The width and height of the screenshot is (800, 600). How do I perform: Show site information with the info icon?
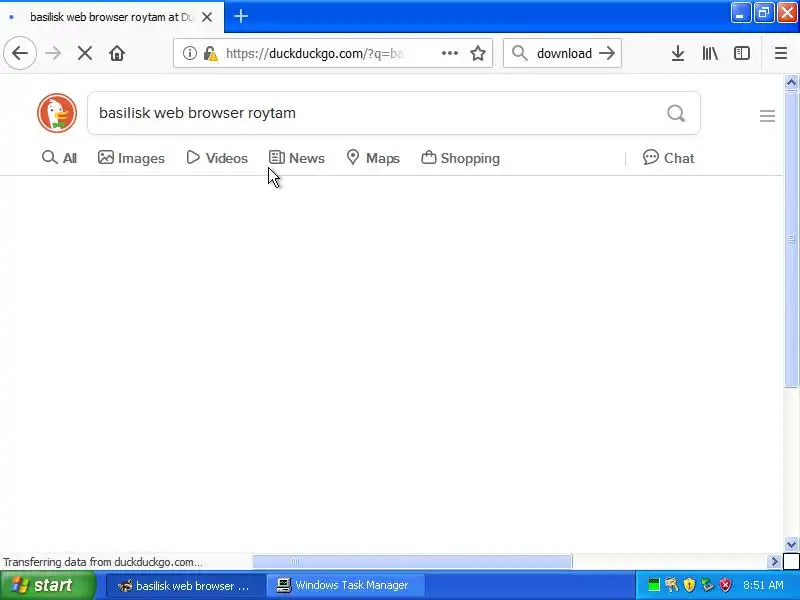tap(189, 53)
